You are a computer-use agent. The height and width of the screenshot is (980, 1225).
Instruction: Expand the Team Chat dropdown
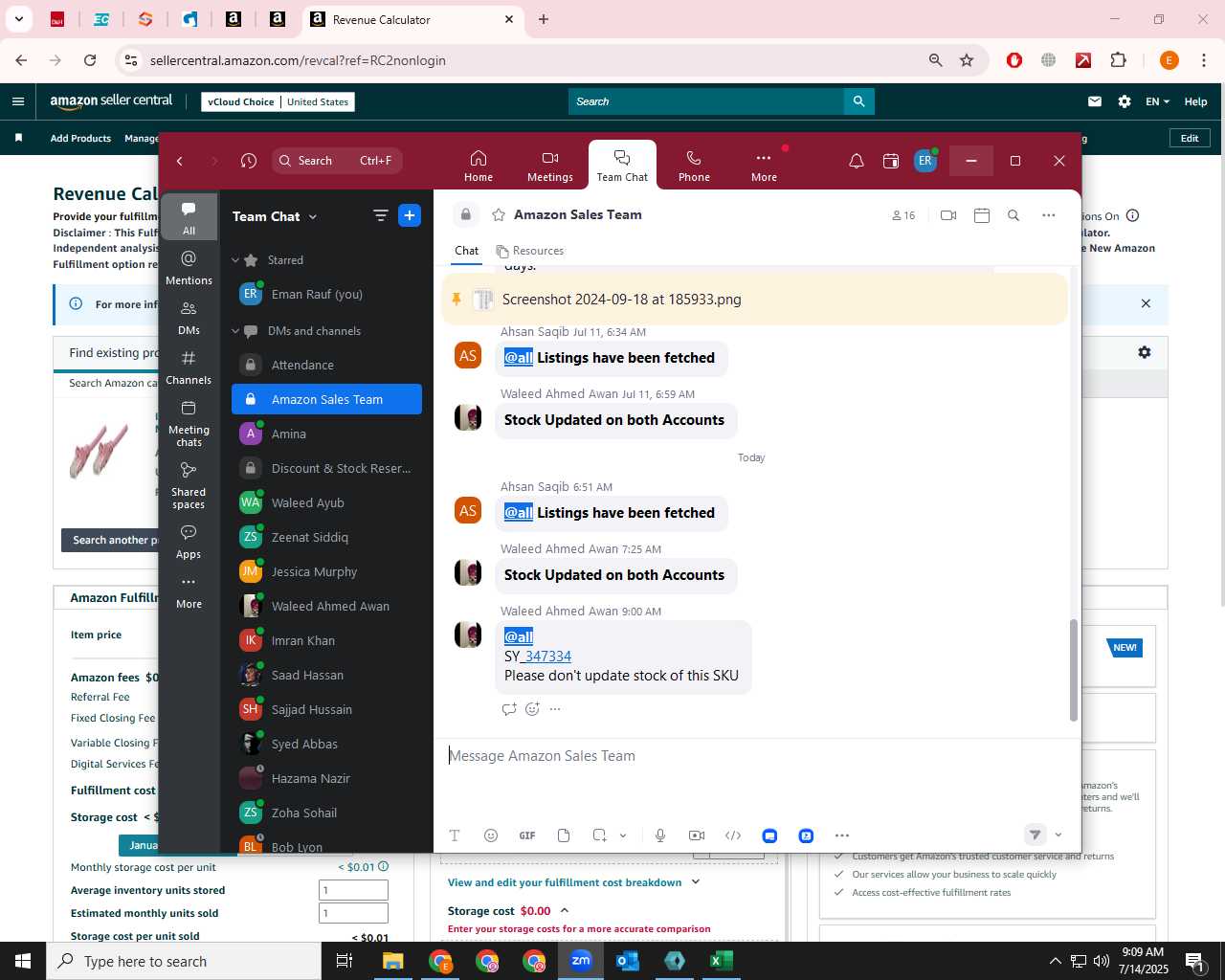tap(312, 217)
